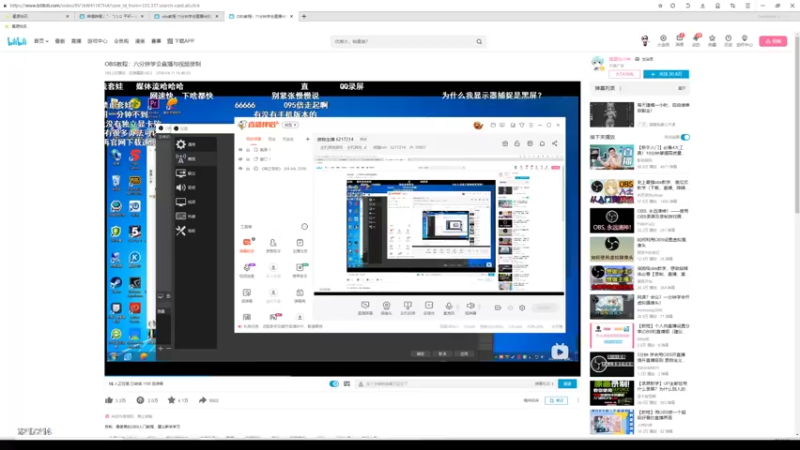The height and width of the screenshot is (450, 800).
Task: Open 会员购 in the top navigation
Action: click(x=121, y=41)
